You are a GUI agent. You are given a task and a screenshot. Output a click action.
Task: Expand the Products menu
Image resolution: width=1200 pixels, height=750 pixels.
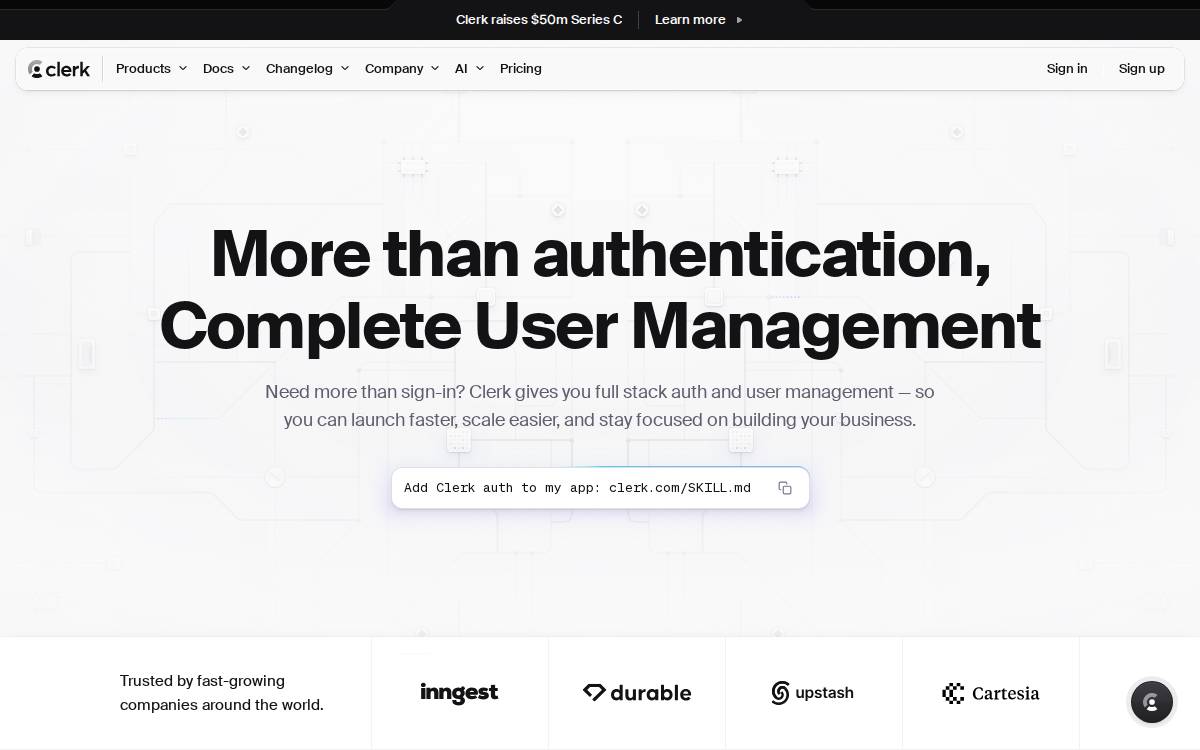coord(151,69)
